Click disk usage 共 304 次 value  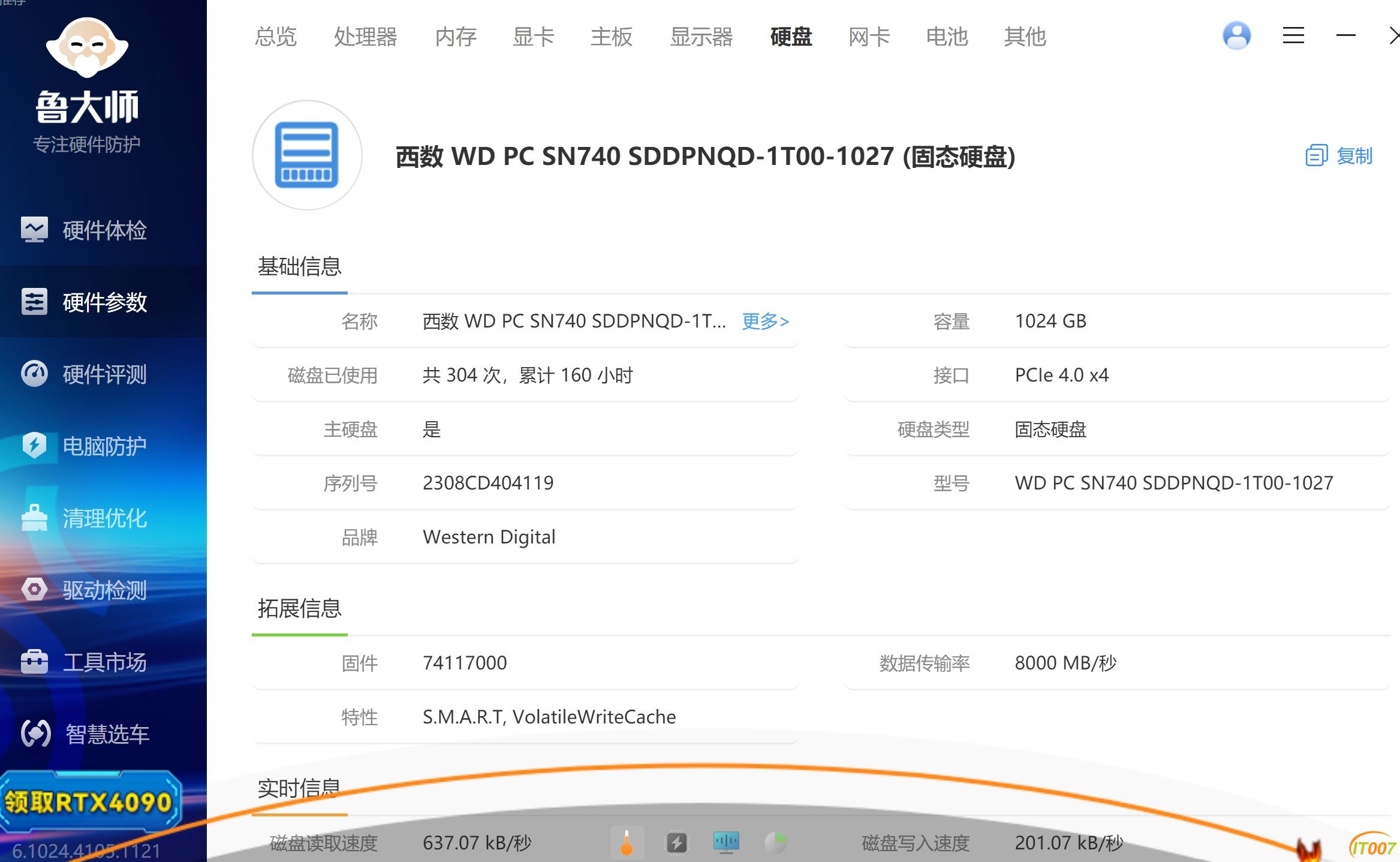tap(528, 375)
